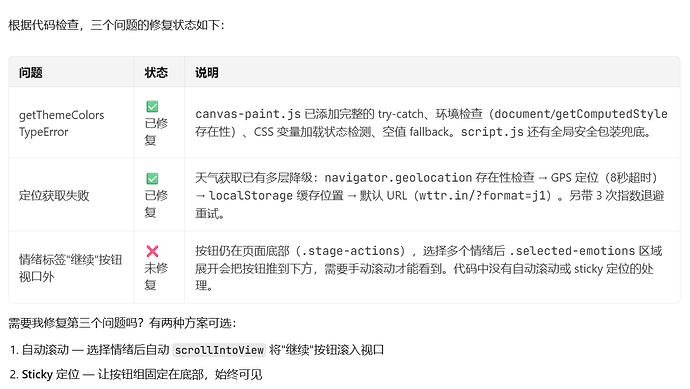This screenshot has width=690, height=389.
Task: Click option 1 自动滚动 list item
Action: coord(197,350)
